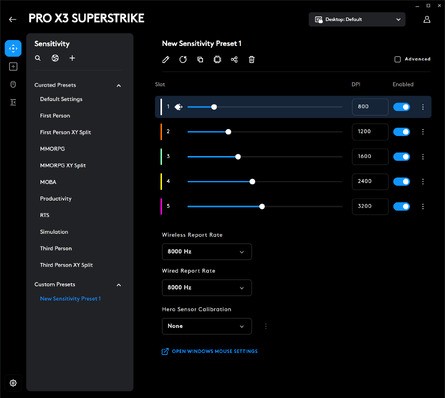
Task: Edit the 1600 DPI value field
Action: (x=370, y=156)
